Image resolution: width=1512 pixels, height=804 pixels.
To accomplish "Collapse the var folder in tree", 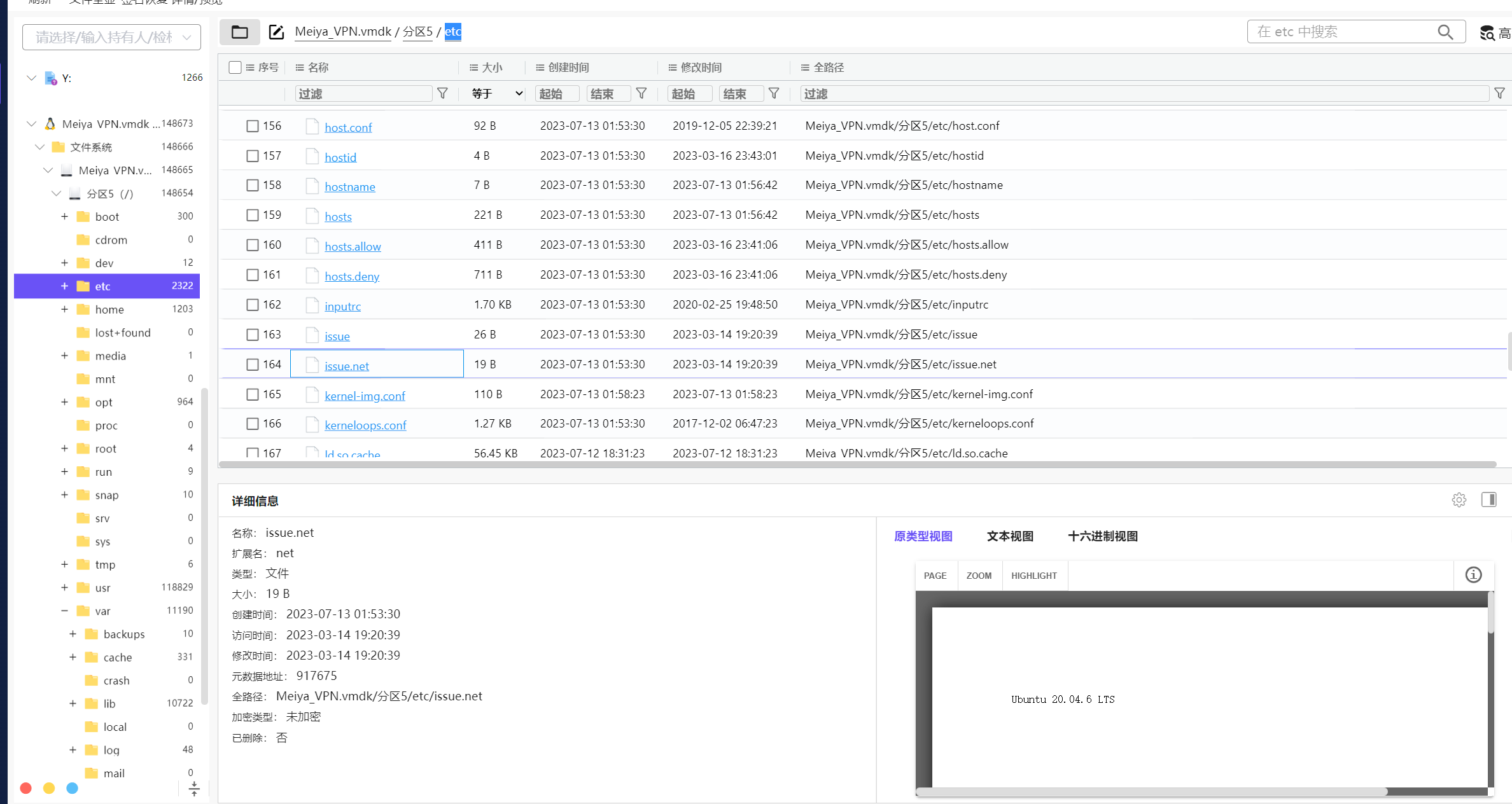I will pyautogui.click(x=64, y=611).
